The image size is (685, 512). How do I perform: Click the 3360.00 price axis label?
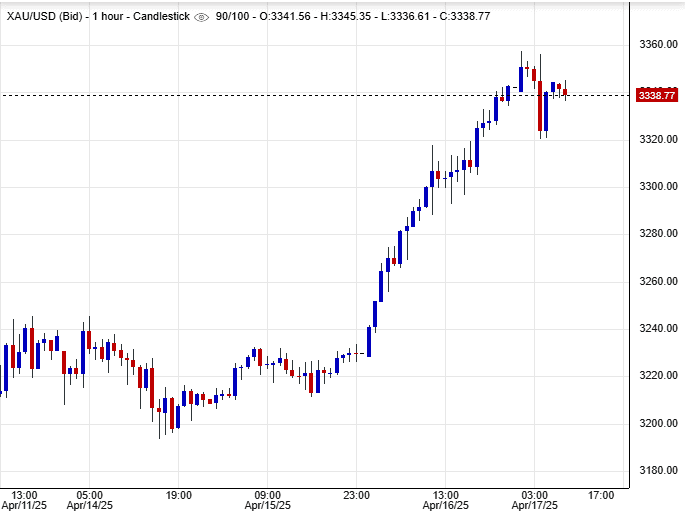[x=657, y=45]
